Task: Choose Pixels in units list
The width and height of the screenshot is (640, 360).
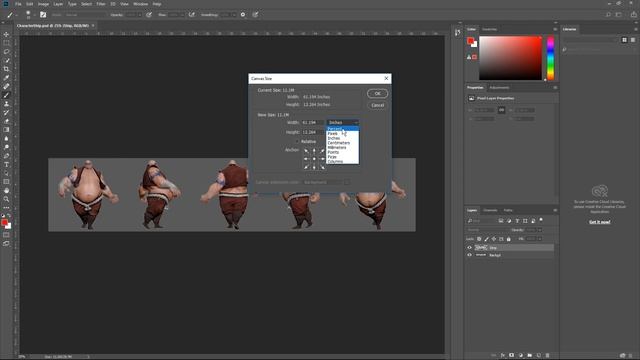Action: point(343,133)
